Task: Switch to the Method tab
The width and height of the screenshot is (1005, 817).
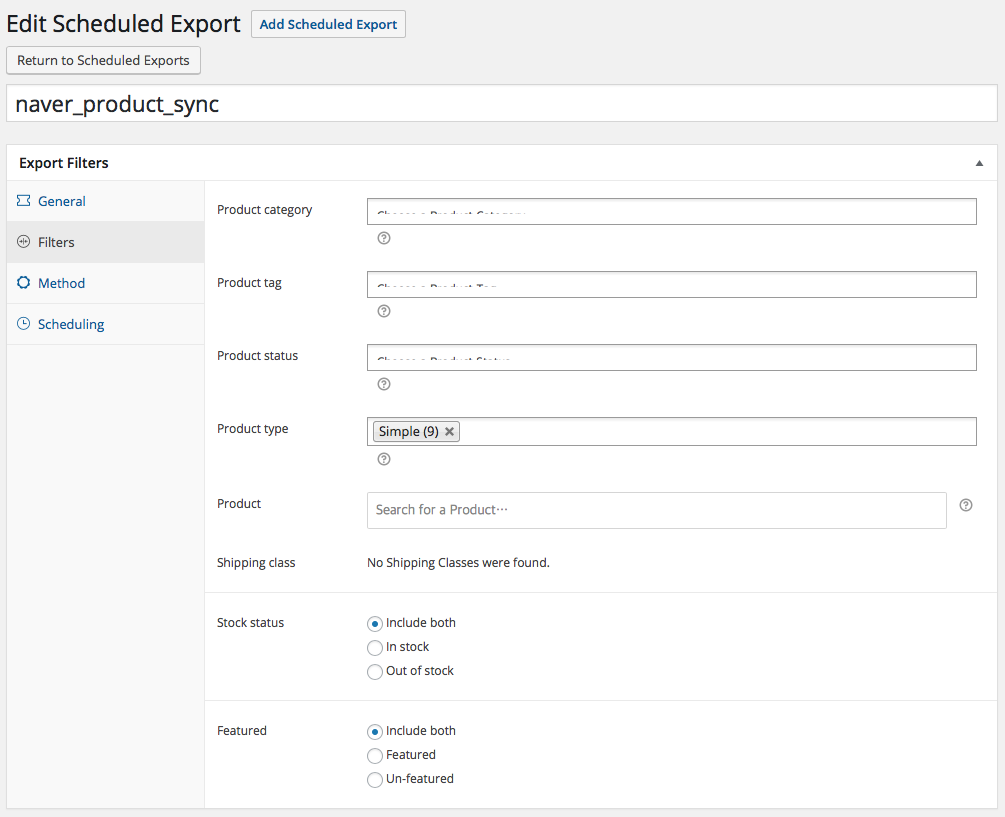Action: coord(61,283)
